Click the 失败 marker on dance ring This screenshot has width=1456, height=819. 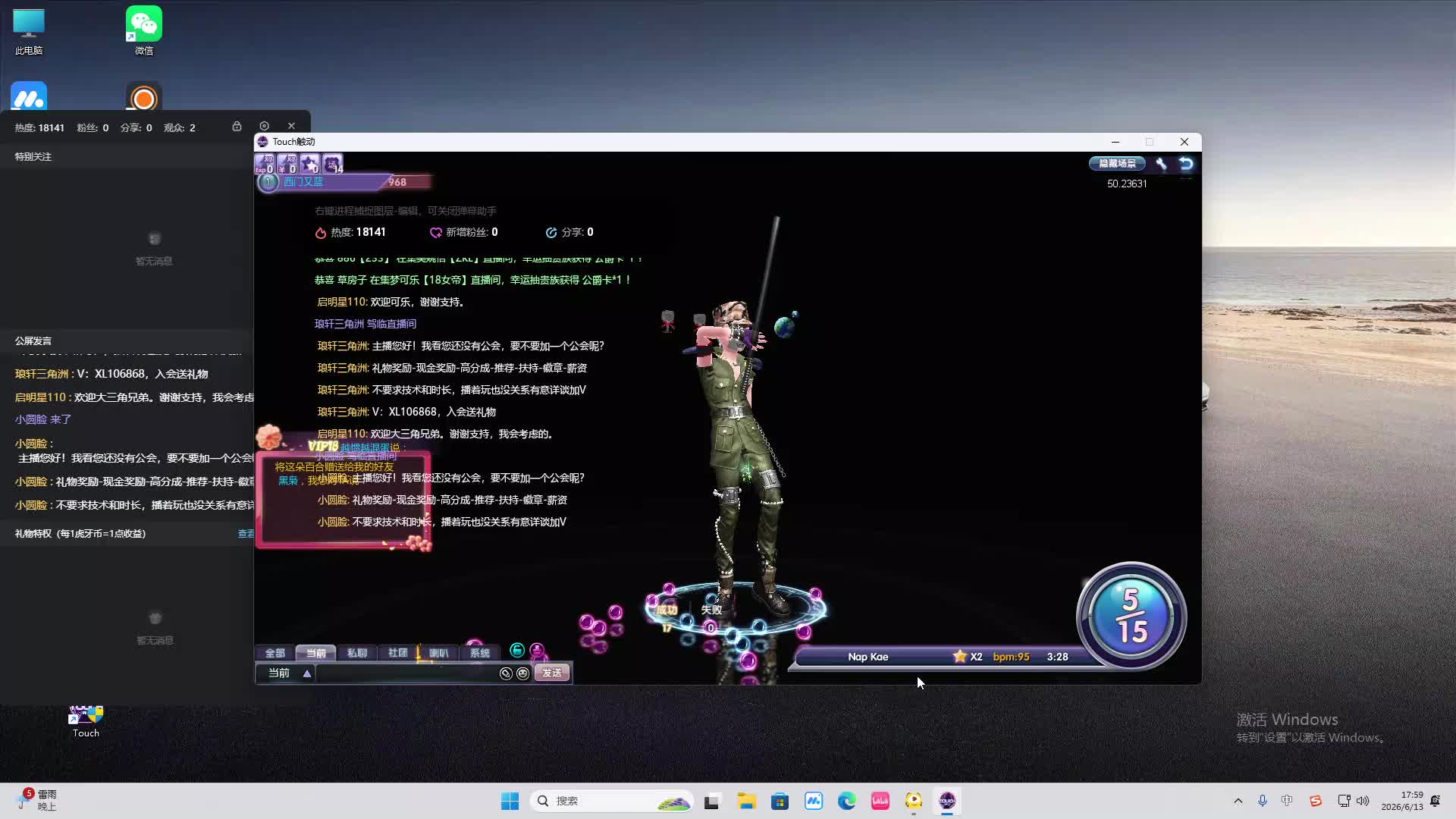pos(711,610)
